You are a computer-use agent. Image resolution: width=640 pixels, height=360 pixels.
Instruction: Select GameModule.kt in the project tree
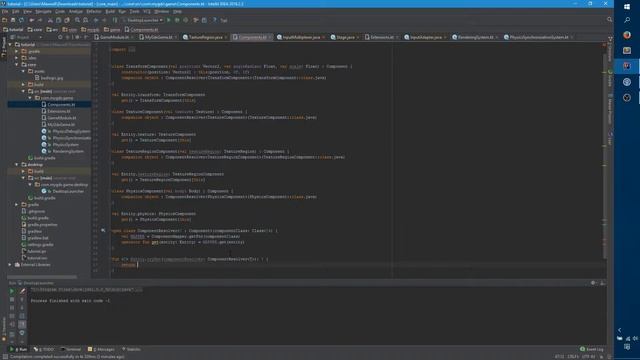tap(58, 118)
